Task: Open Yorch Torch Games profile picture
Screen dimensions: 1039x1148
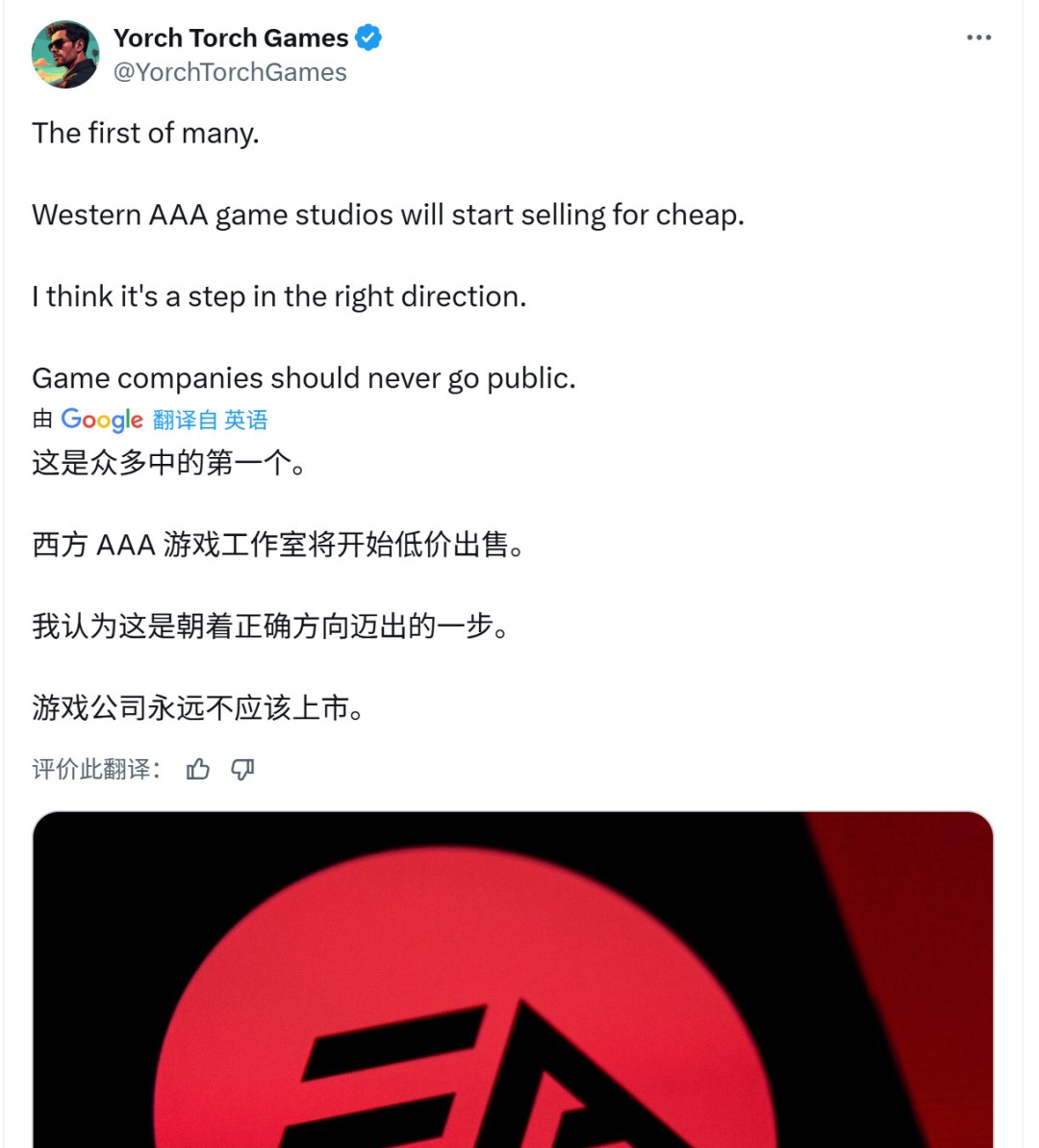Action: [x=65, y=54]
